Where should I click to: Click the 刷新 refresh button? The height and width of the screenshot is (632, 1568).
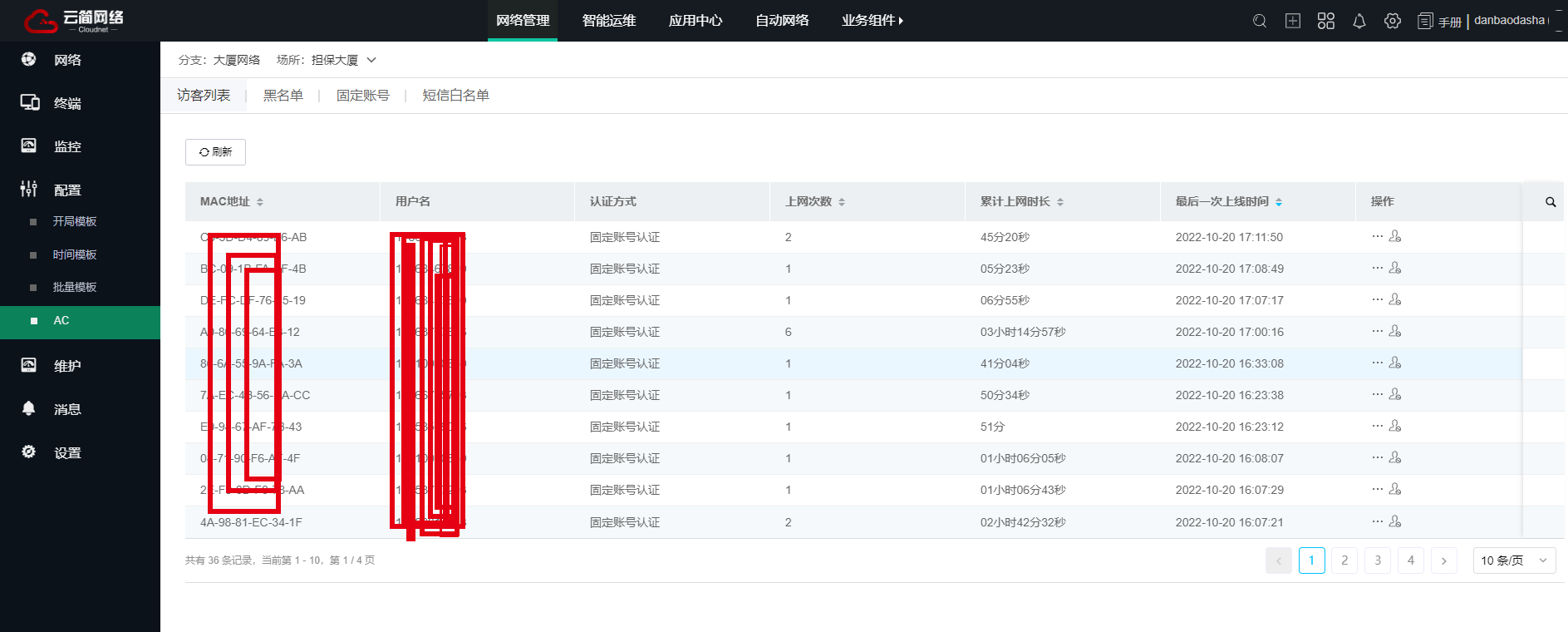[215, 152]
